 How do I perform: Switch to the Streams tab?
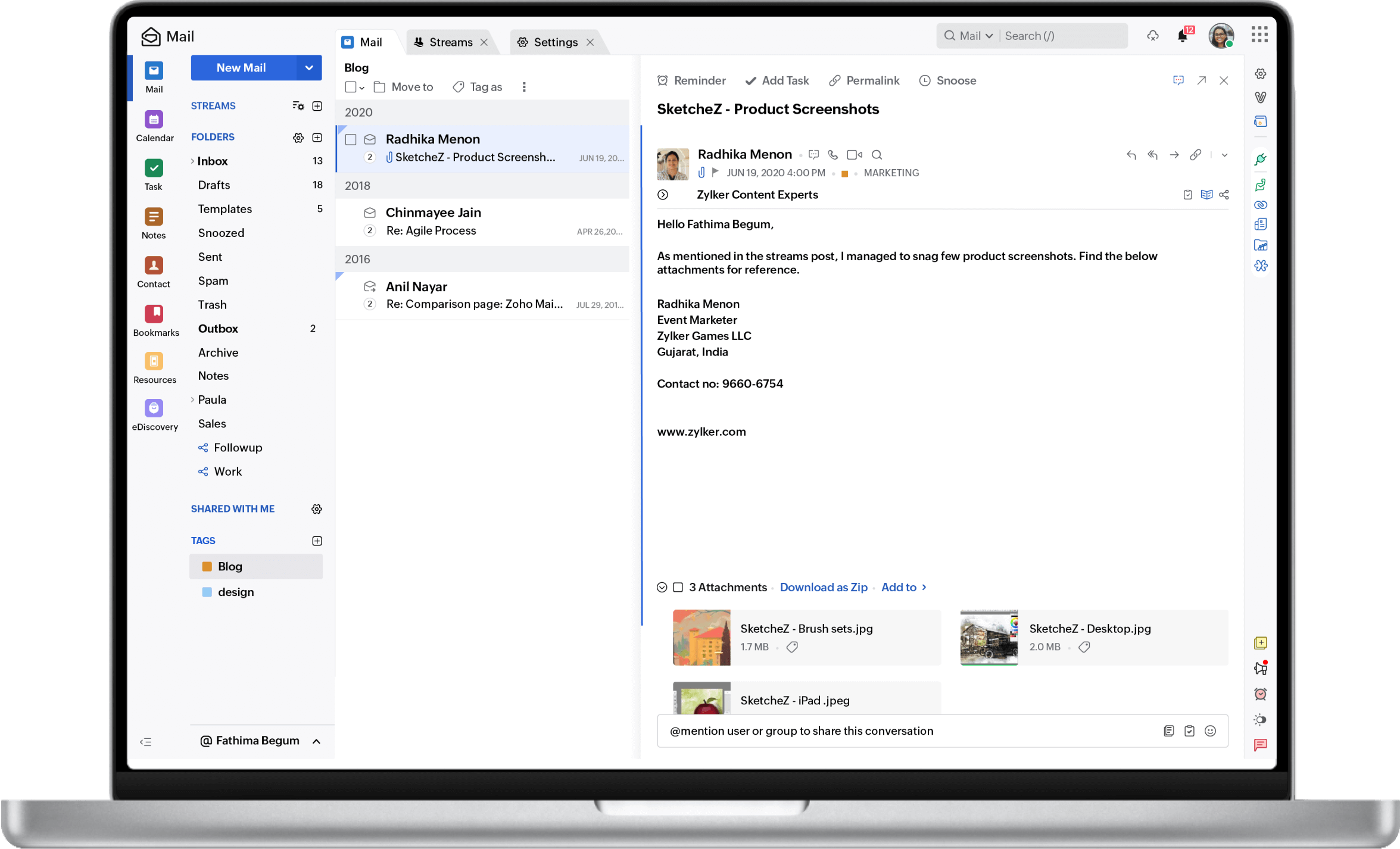pos(450,42)
